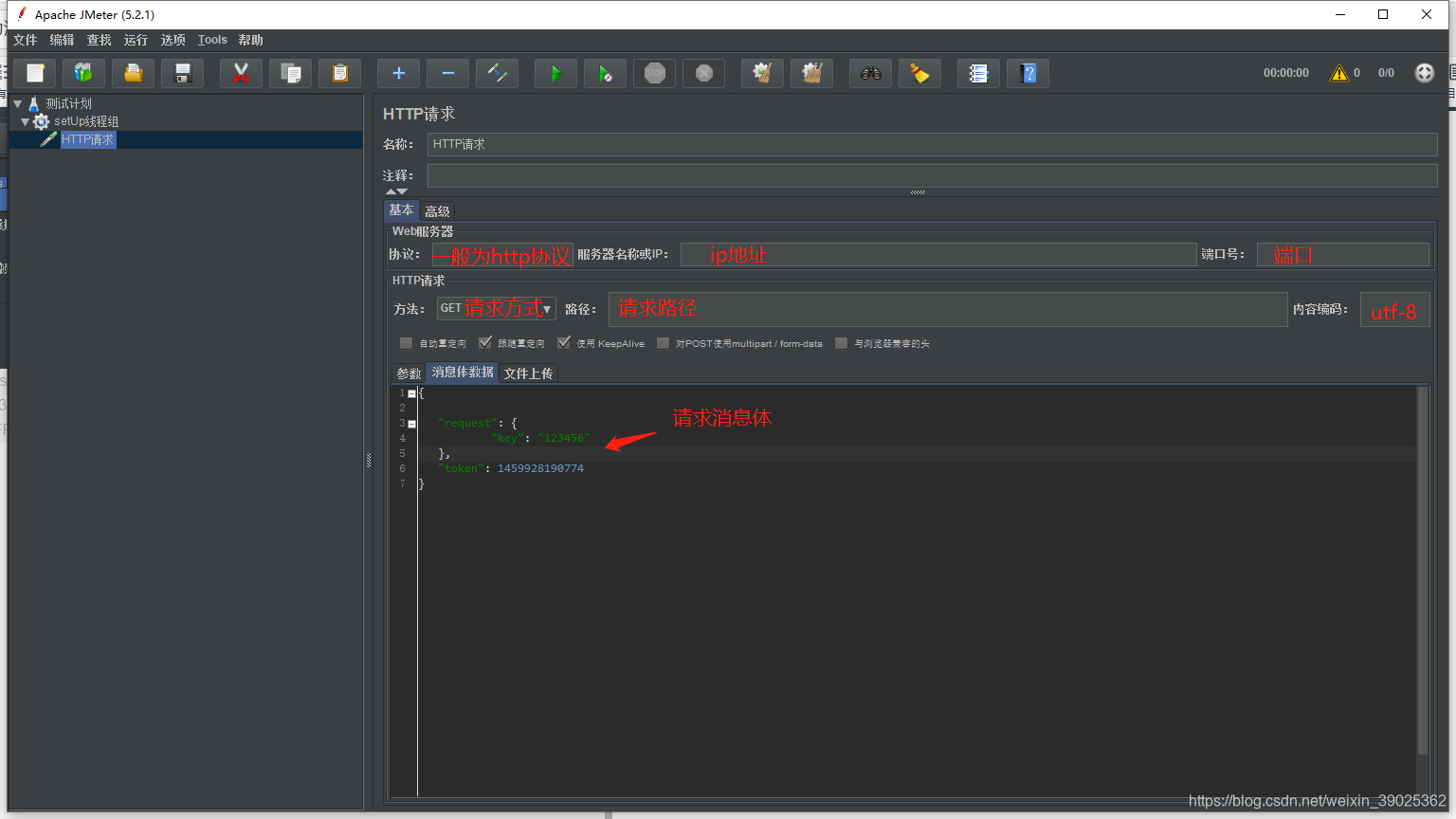
Task: Open help with the question mark icon
Action: pos(1028,73)
